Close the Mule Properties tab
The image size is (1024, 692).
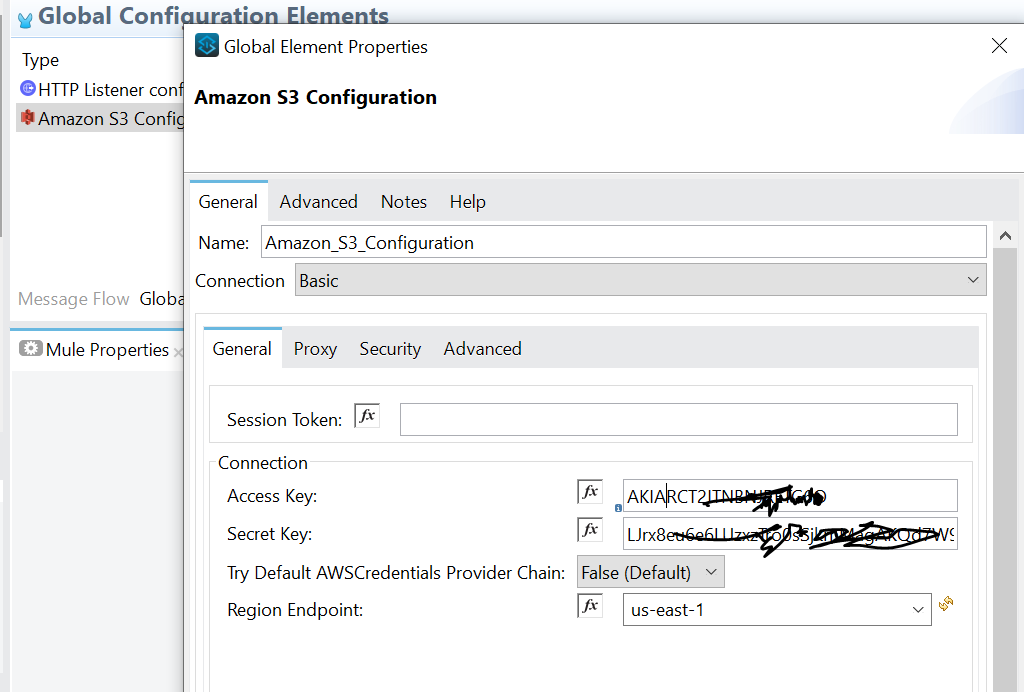click(x=180, y=351)
